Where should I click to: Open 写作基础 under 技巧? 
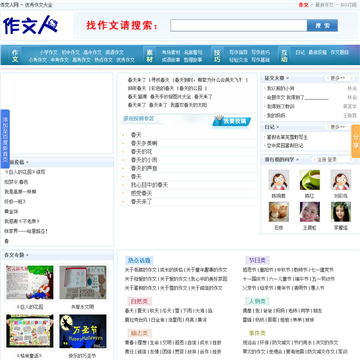260,60
